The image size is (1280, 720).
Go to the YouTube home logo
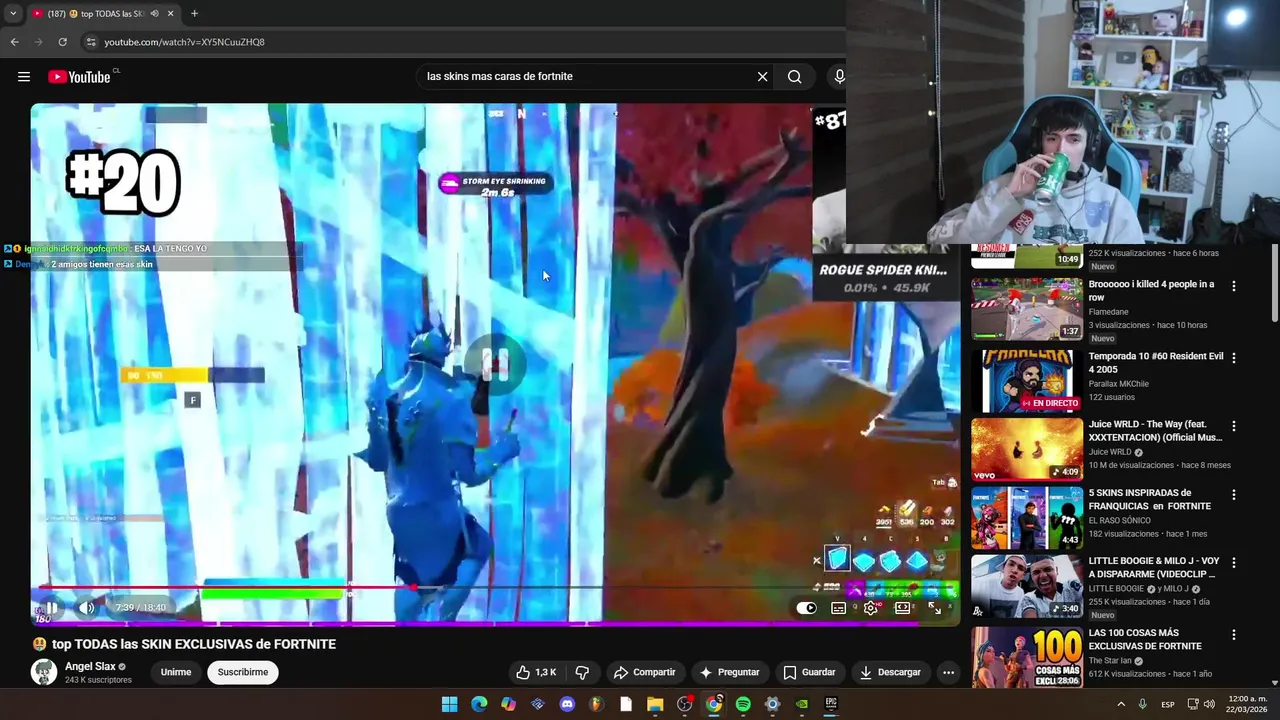[80, 77]
